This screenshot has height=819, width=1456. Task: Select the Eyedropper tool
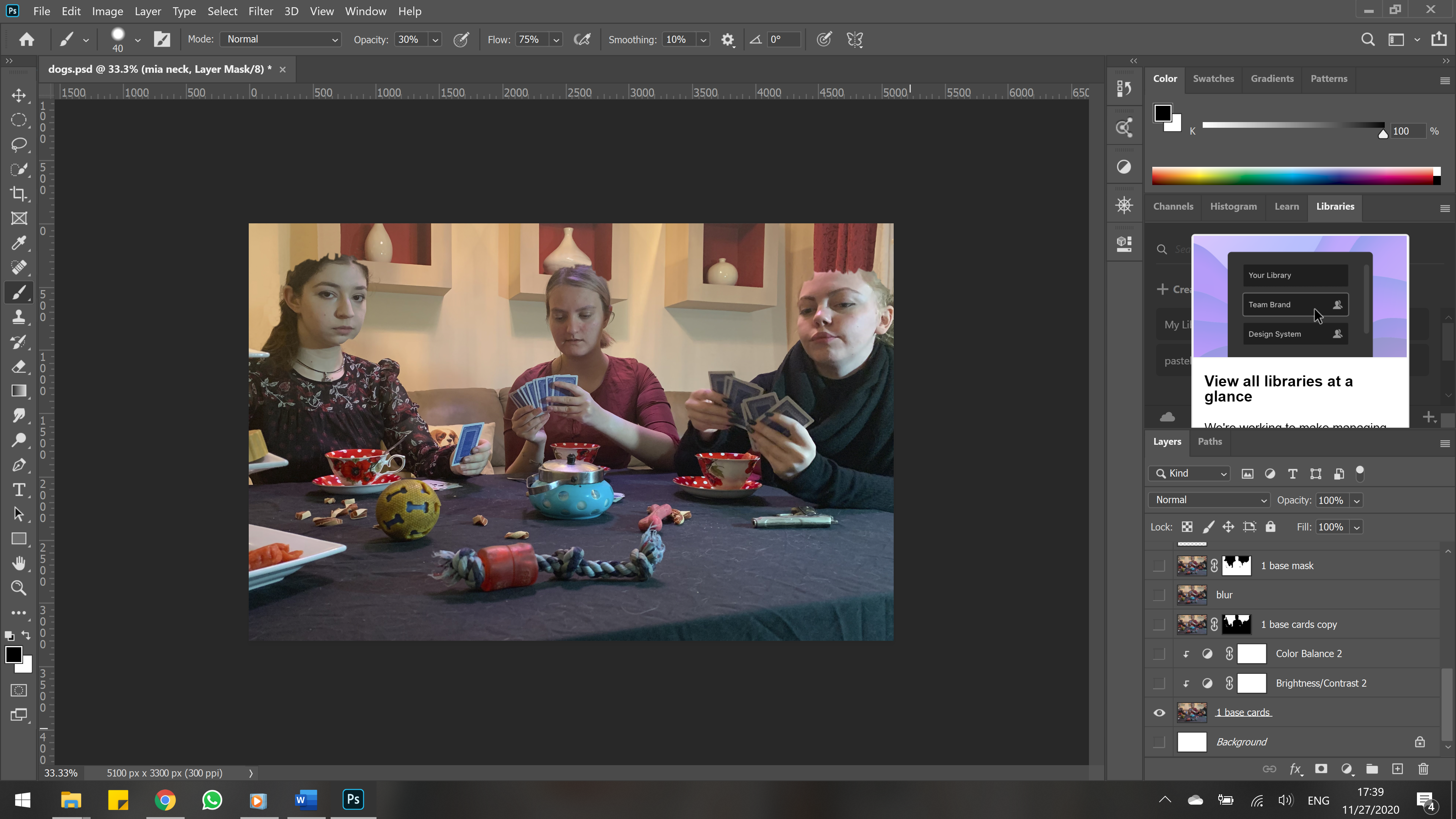click(19, 243)
